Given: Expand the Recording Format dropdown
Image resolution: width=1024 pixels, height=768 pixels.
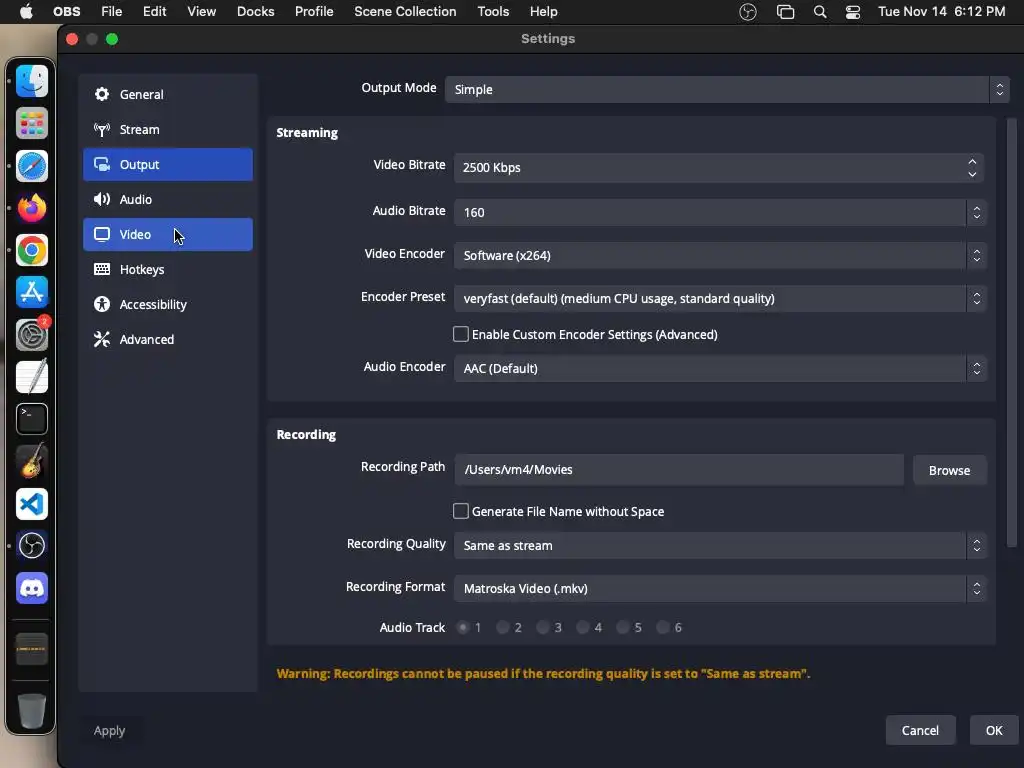Looking at the screenshot, I should click(720, 589).
